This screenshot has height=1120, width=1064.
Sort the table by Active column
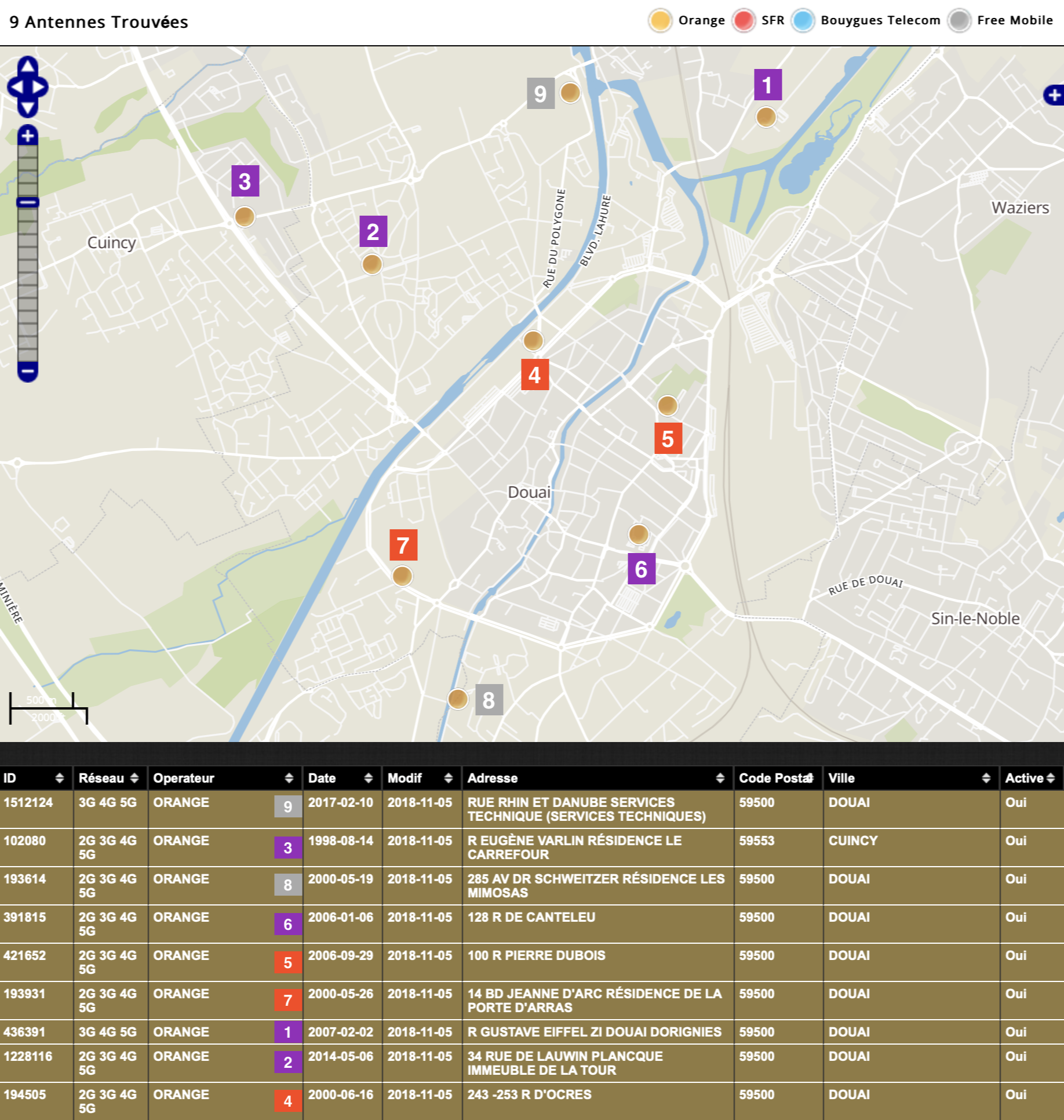click(x=1031, y=778)
